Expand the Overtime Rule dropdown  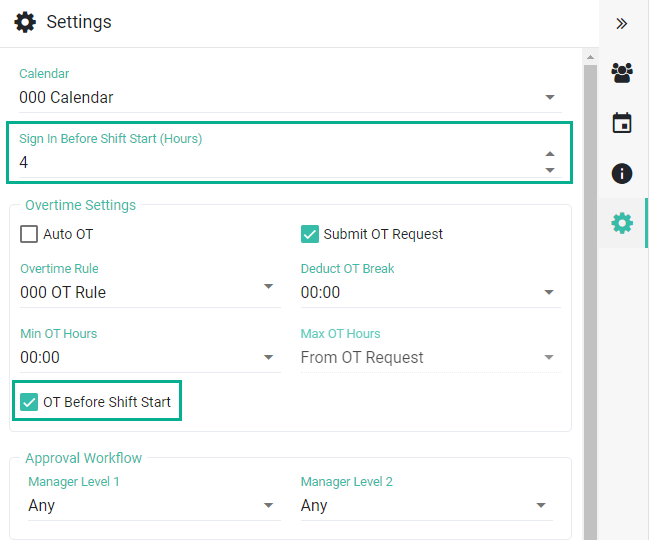268,287
